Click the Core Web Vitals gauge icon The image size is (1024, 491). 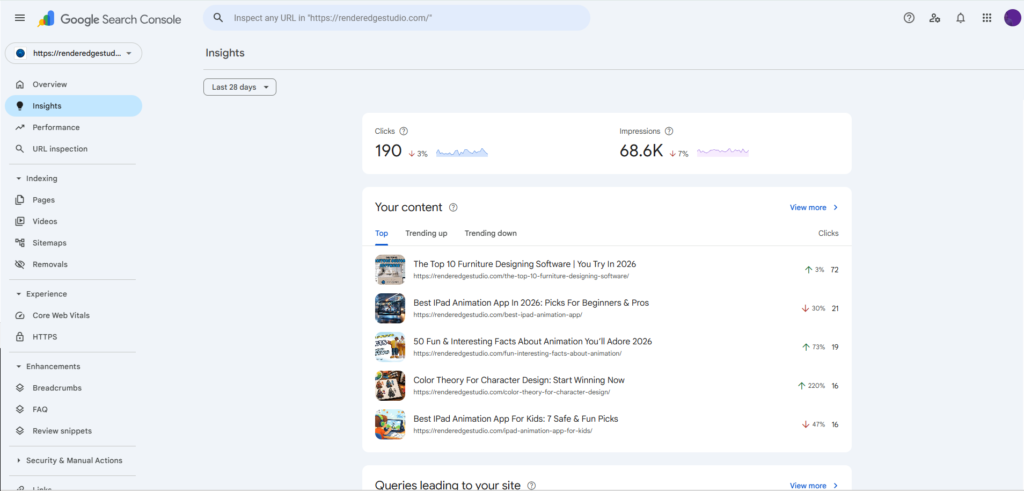(20, 315)
